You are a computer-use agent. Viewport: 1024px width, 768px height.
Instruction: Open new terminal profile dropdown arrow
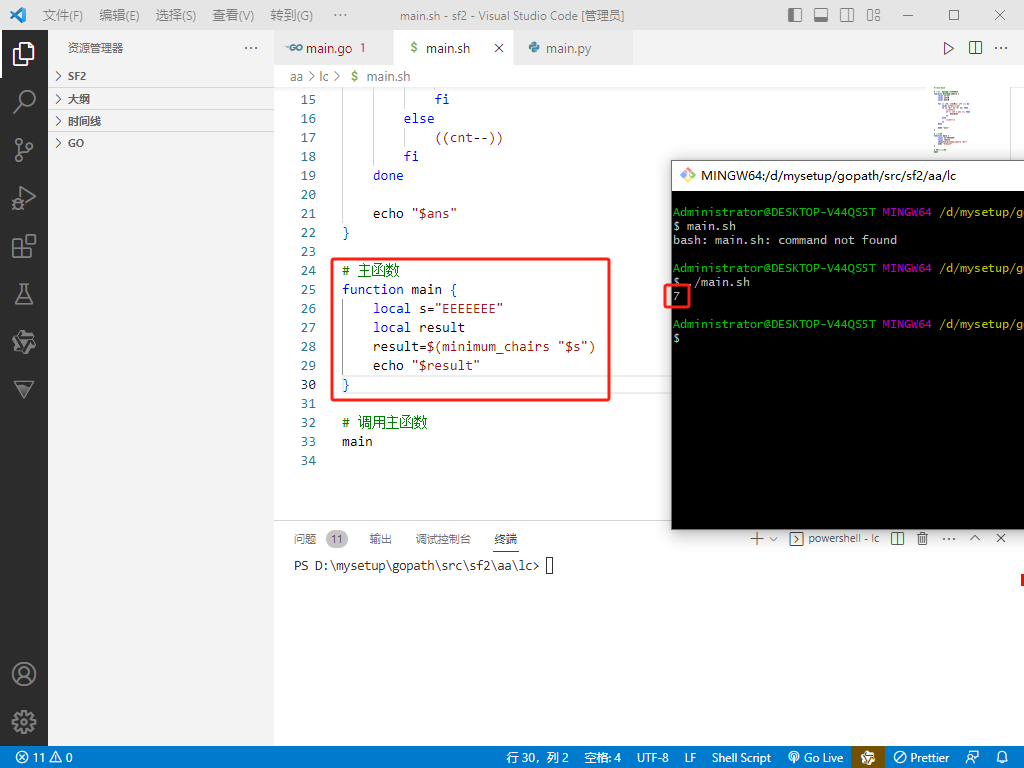[774, 539]
